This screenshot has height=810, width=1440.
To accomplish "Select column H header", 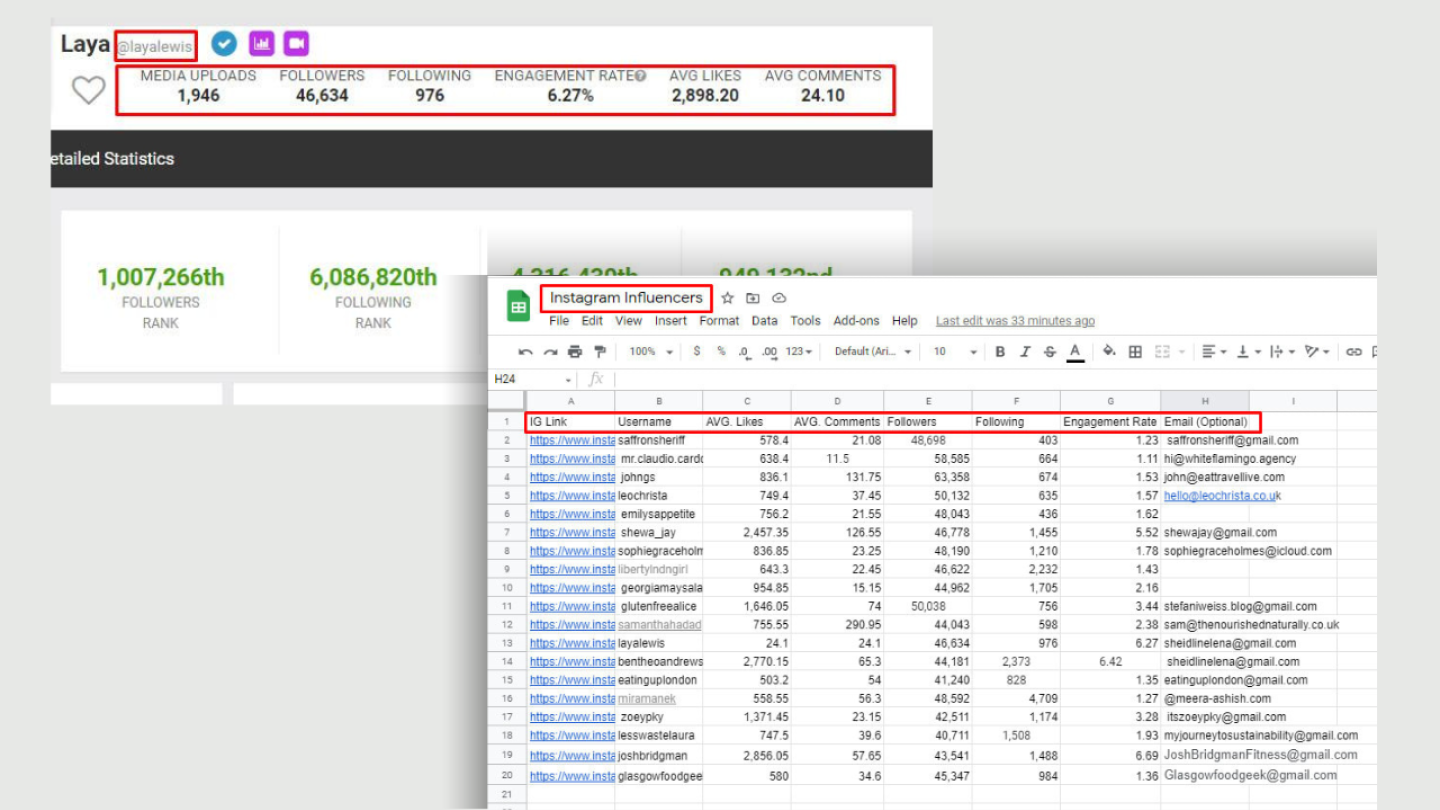I will pos(1205,401).
